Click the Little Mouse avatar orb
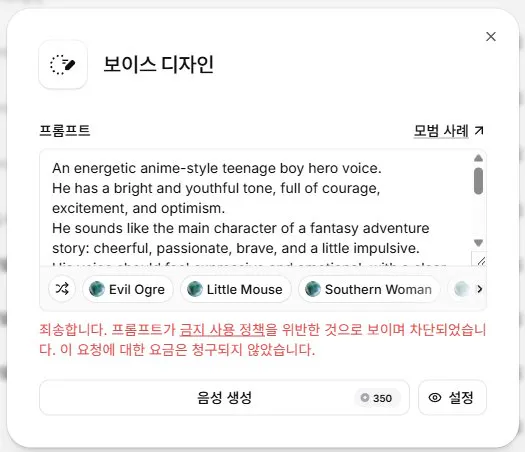Image resolution: width=525 pixels, height=452 pixels. [x=195, y=289]
